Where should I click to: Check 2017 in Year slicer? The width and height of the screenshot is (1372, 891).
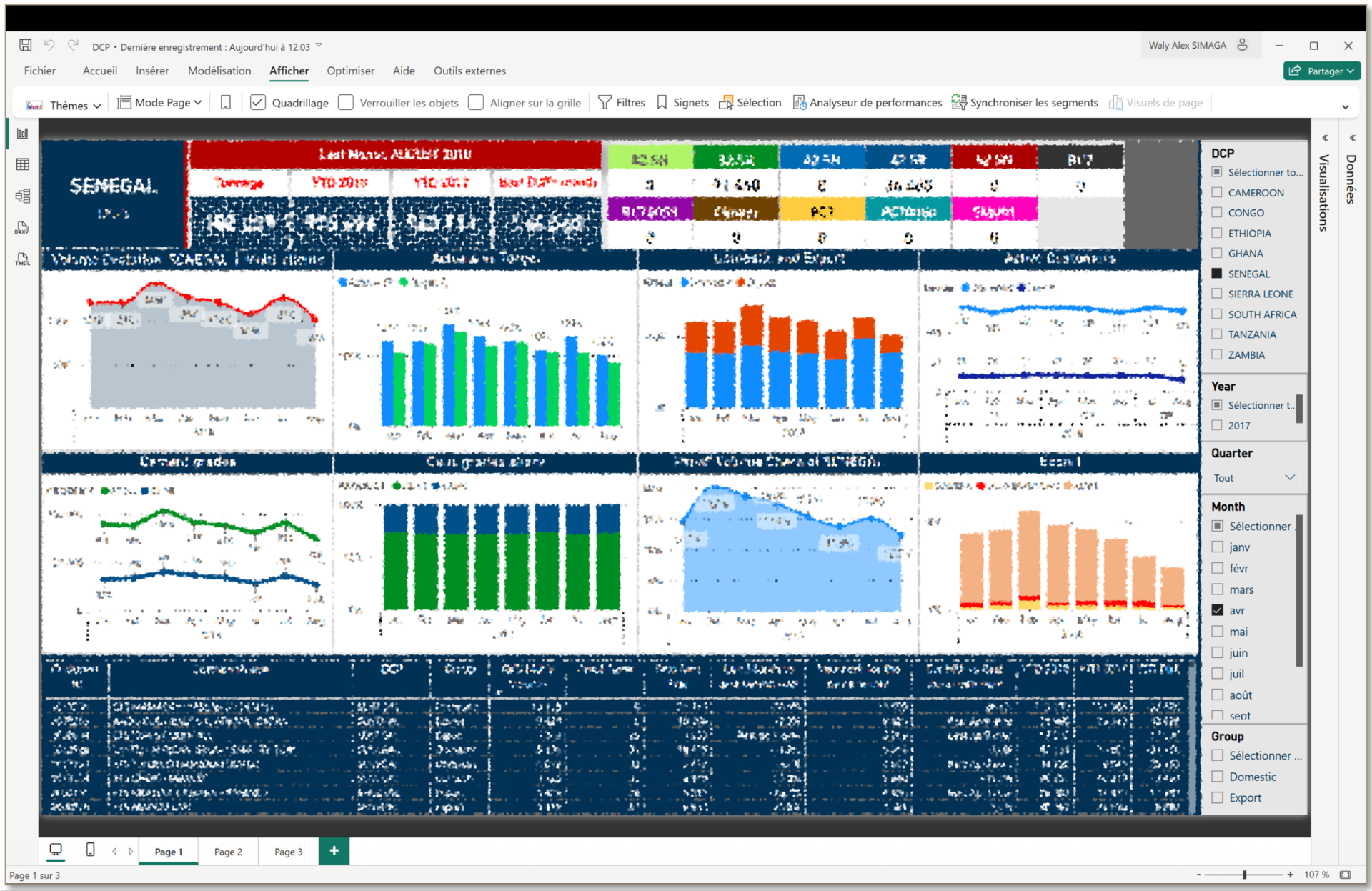click(1217, 425)
